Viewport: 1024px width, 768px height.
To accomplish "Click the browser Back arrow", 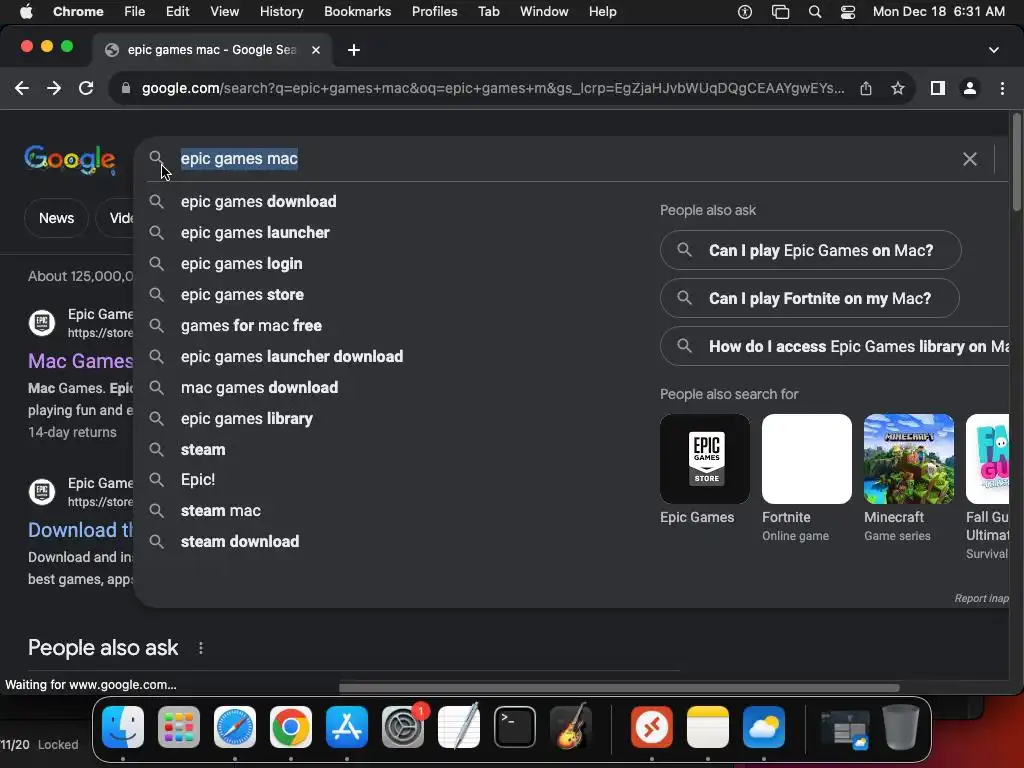I will point(22,88).
